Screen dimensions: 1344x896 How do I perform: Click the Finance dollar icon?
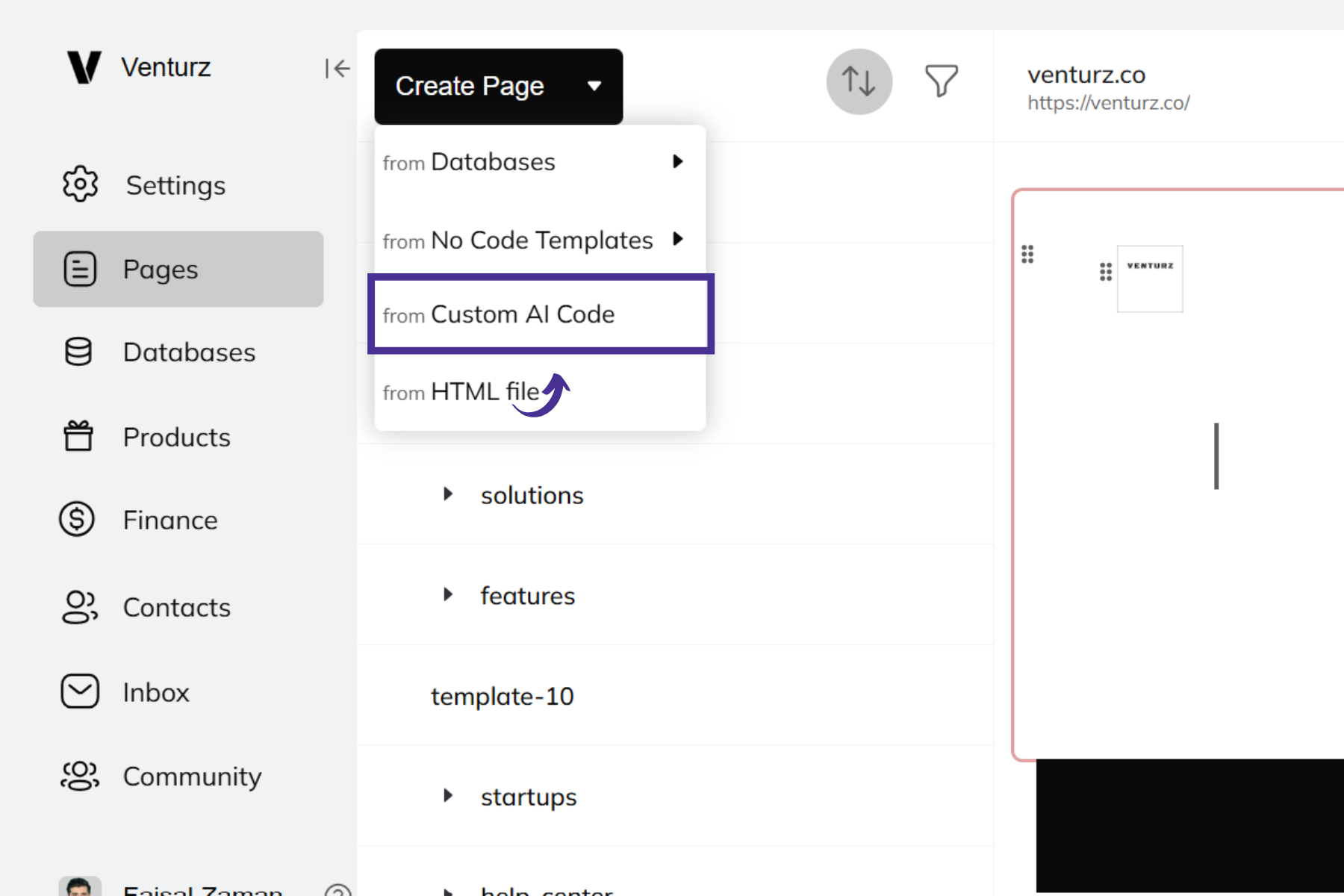pyautogui.click(x=77, y=519)
